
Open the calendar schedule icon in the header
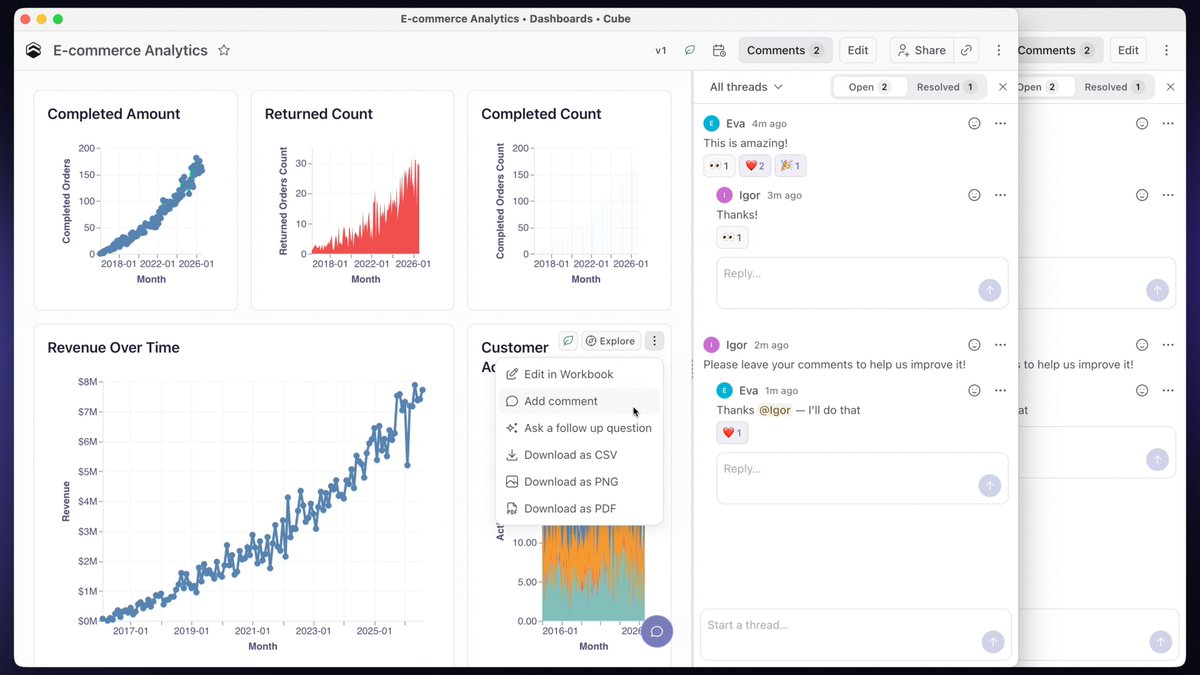click(x=719, y=50)
